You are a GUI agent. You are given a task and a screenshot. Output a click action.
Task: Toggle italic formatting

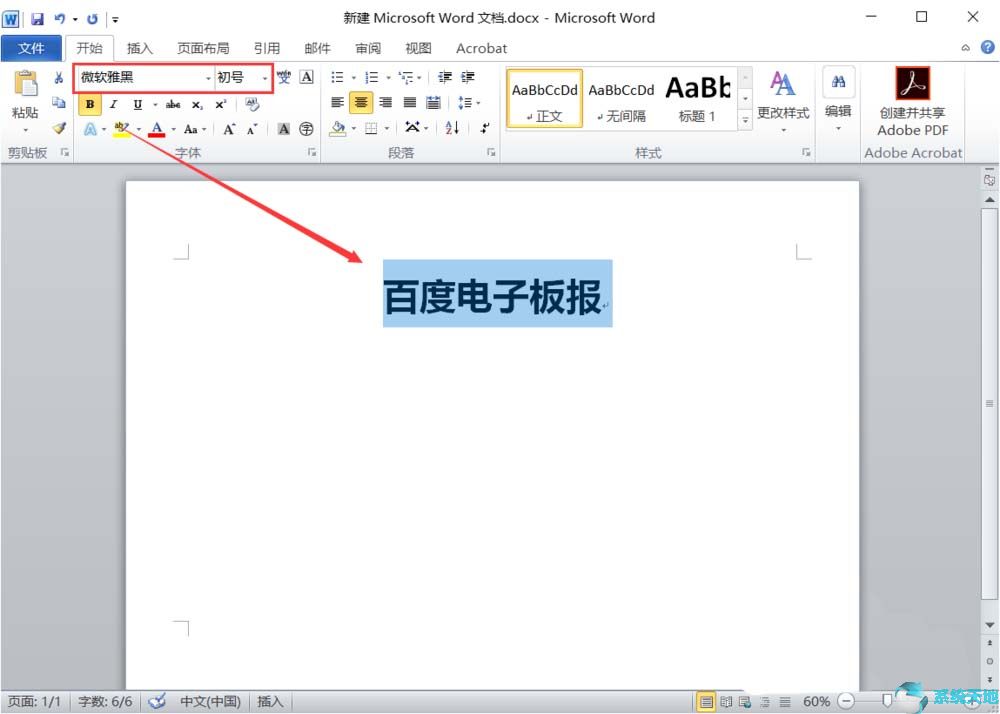point(114,104)
